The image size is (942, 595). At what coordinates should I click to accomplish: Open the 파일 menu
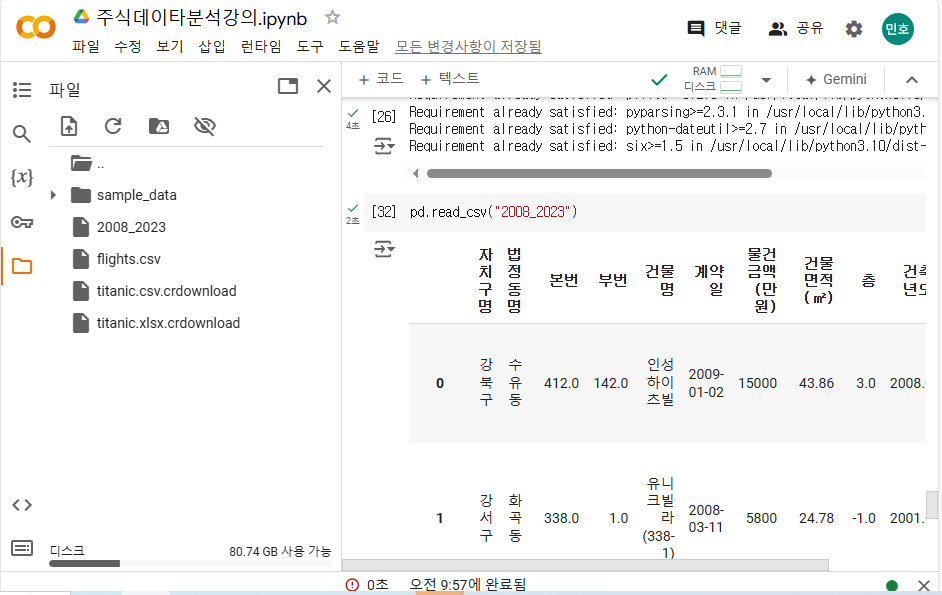(x=86, y=46)
